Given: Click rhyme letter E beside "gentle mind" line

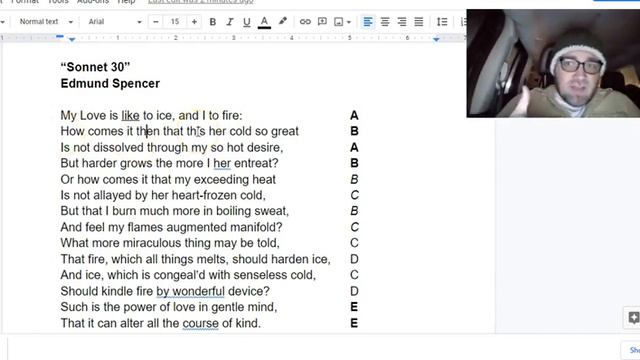Looking at the screenshot, I should coord(354,307).
